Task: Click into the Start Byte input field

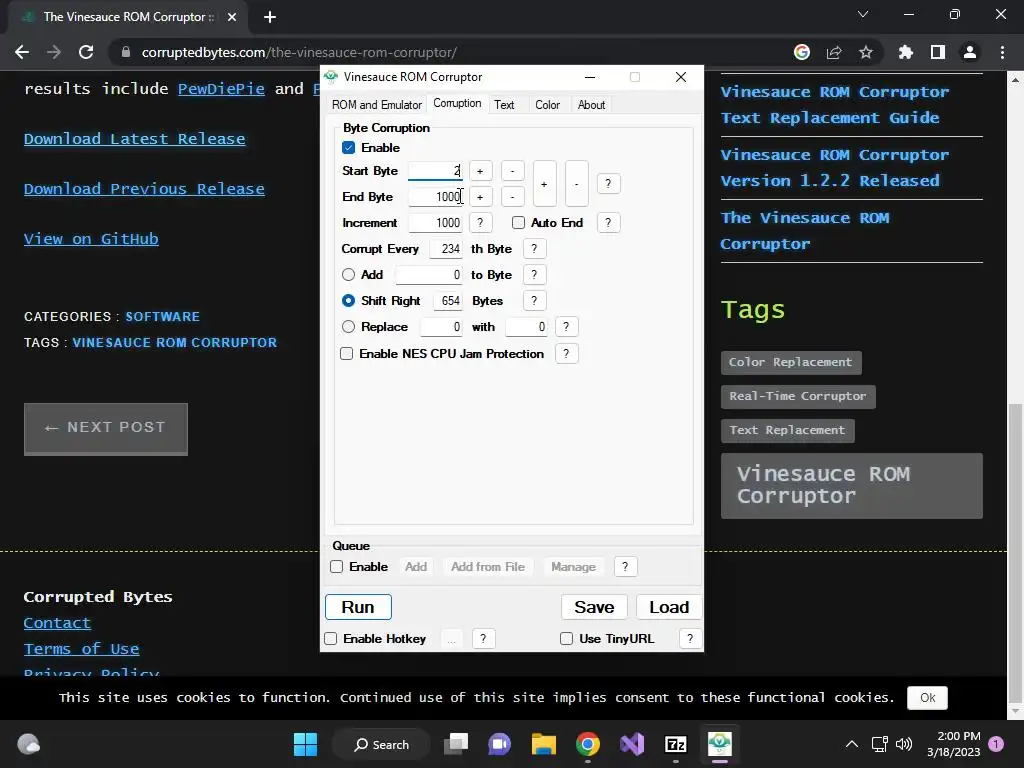Action: click(x=435, y=171)
